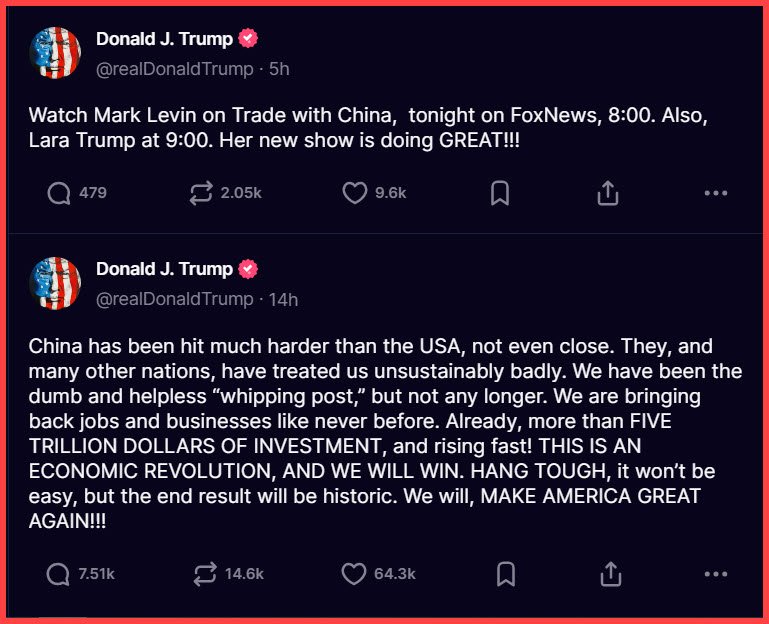Share the MAKE AMERICA GREAT AGAIN post
The image size is (769, 624).
point(609,573)
